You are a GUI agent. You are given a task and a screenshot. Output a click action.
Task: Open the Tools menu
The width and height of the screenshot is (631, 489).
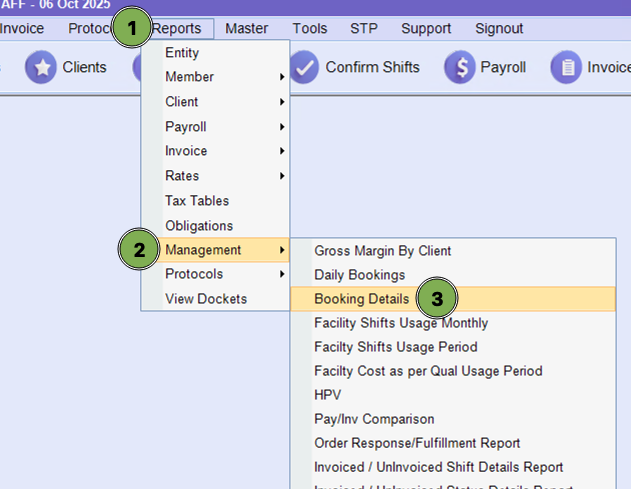tap(309, 29)
